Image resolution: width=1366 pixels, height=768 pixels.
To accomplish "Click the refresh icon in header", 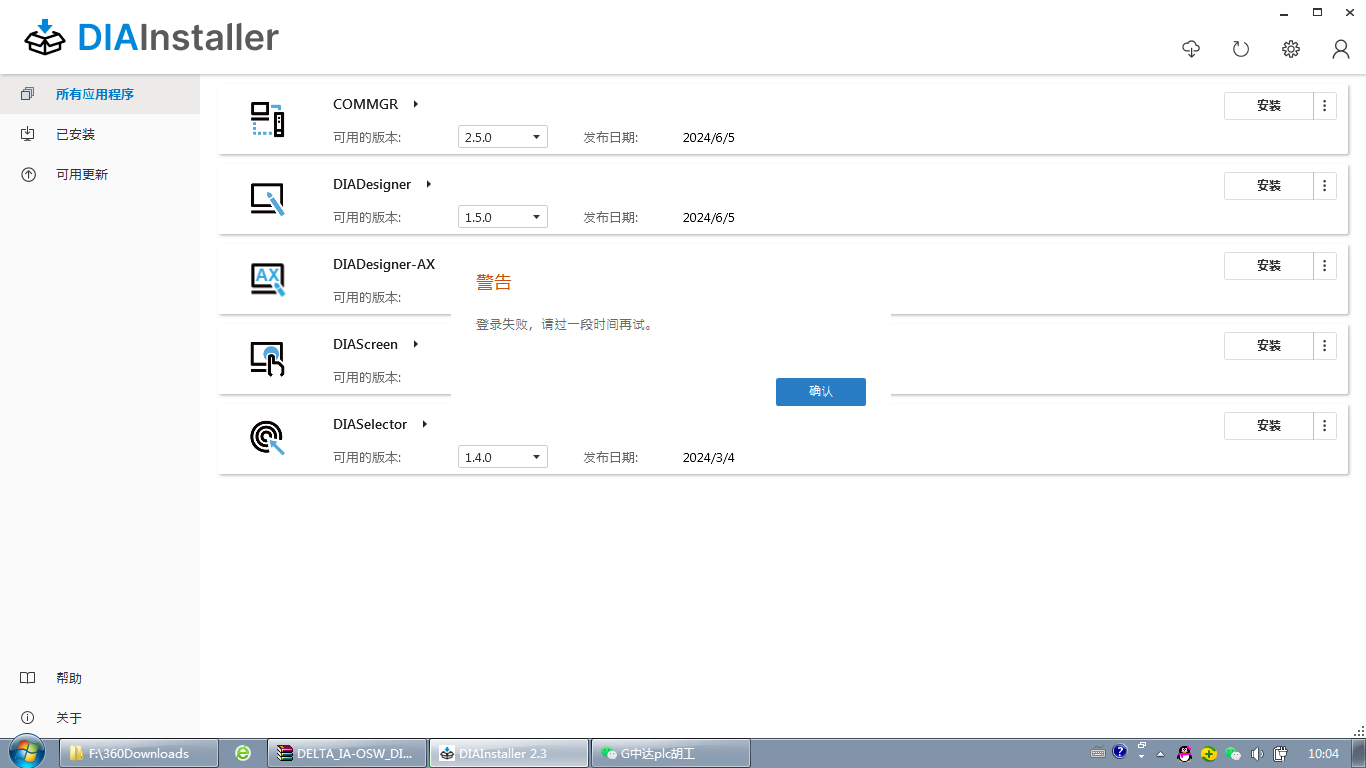I will click(x=1241, y=49).
